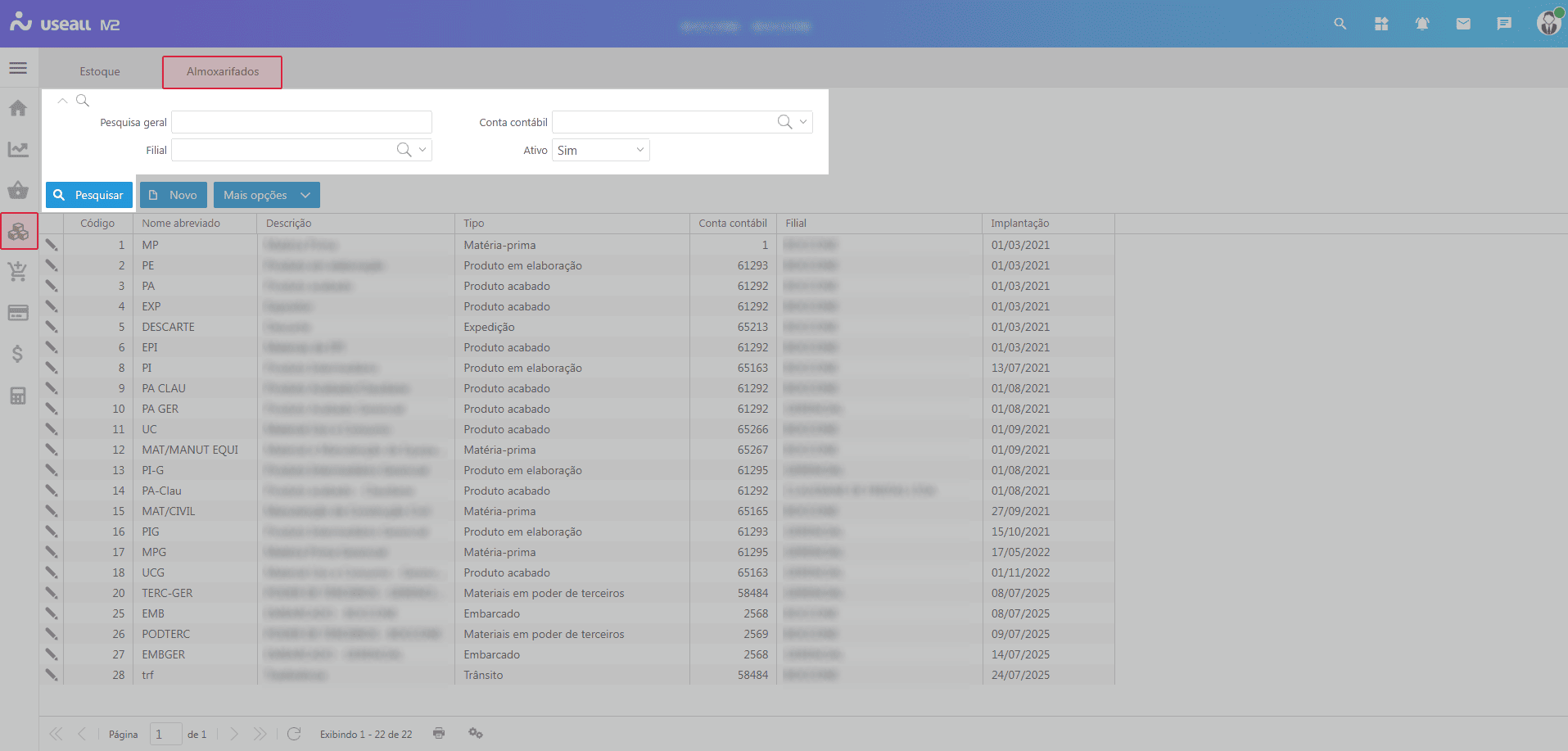Open the dollar sign finance icon
The height and width of the screenshot is (751, 1568).
click(18, 354)
